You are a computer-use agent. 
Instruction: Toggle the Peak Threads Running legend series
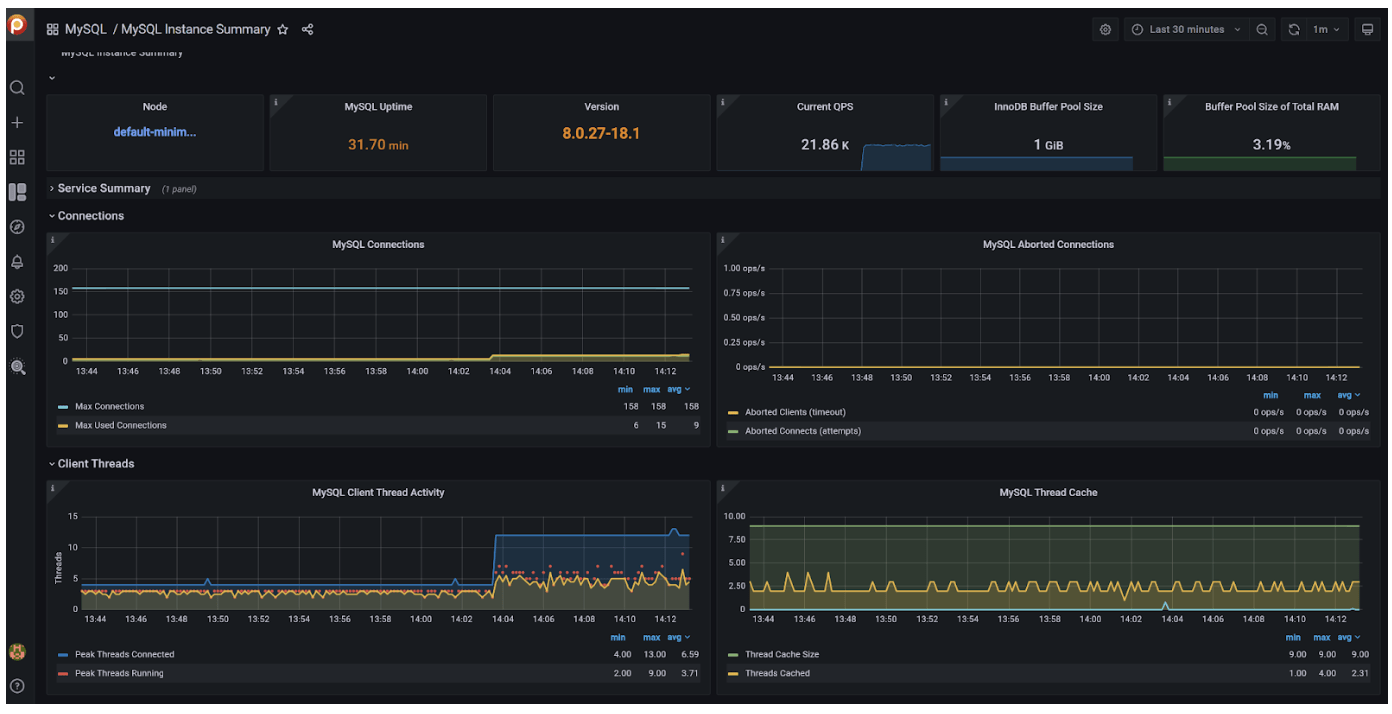[119, 673]
